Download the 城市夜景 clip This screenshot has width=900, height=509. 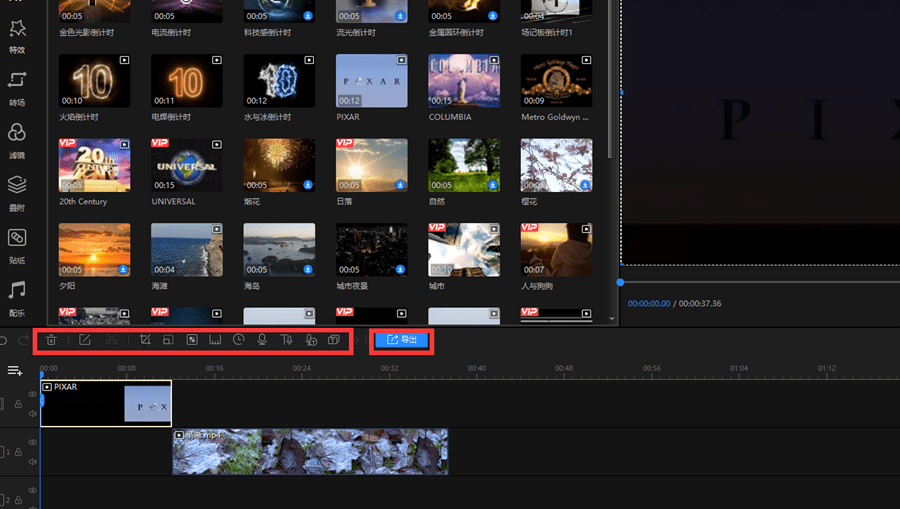tap(400, 269)
